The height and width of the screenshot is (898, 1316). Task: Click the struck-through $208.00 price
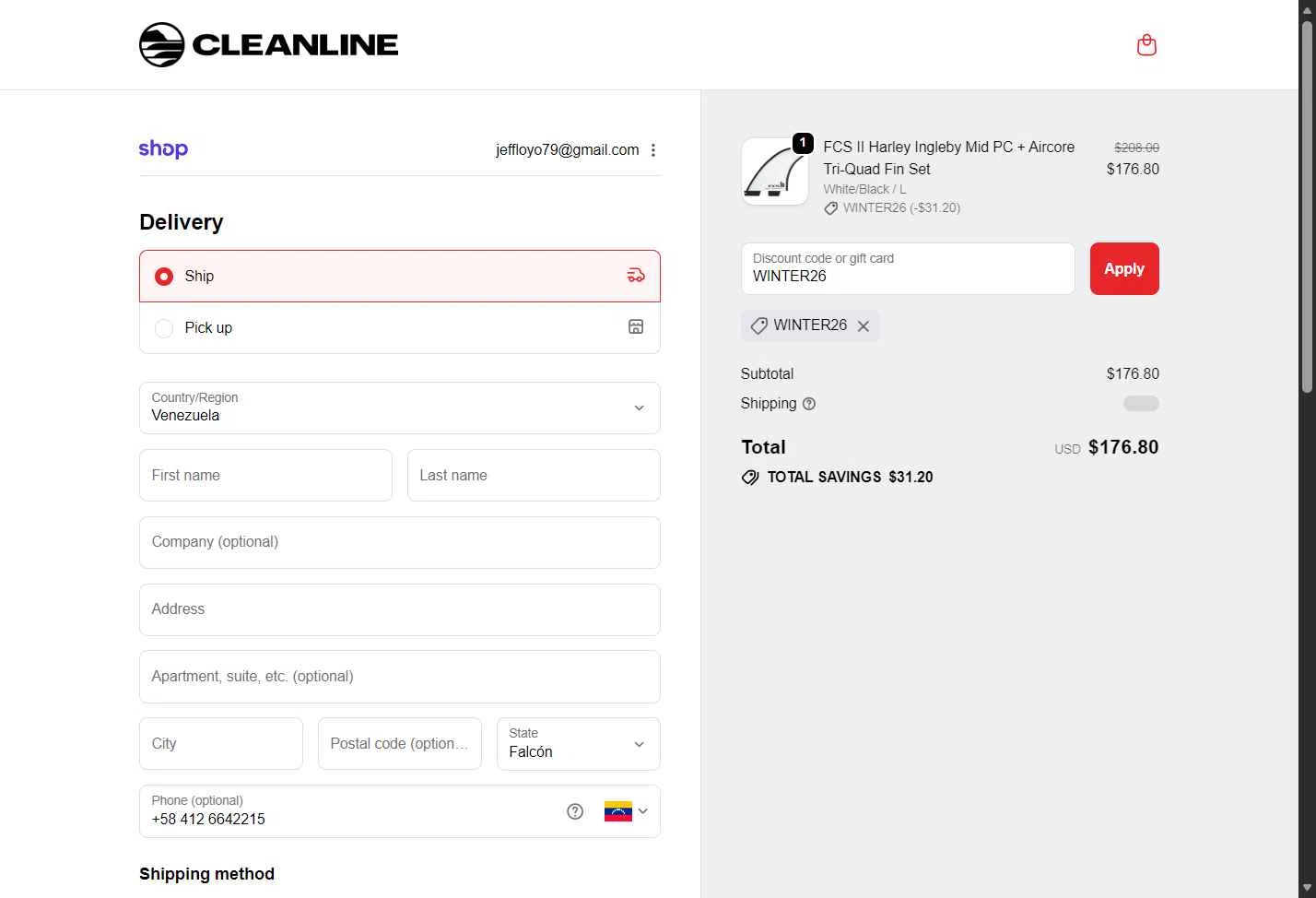point(1136,148)
